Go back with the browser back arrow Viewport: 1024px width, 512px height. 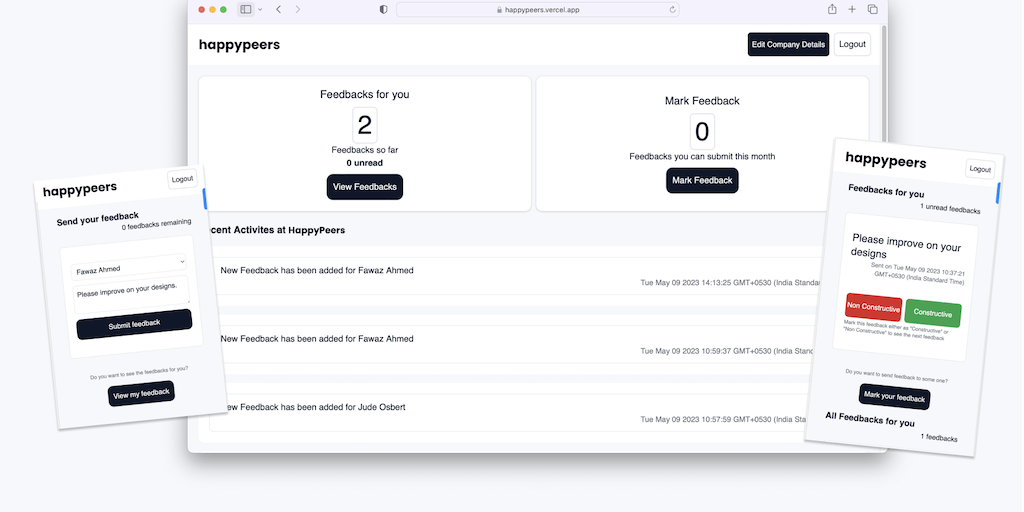coord(278,9)
